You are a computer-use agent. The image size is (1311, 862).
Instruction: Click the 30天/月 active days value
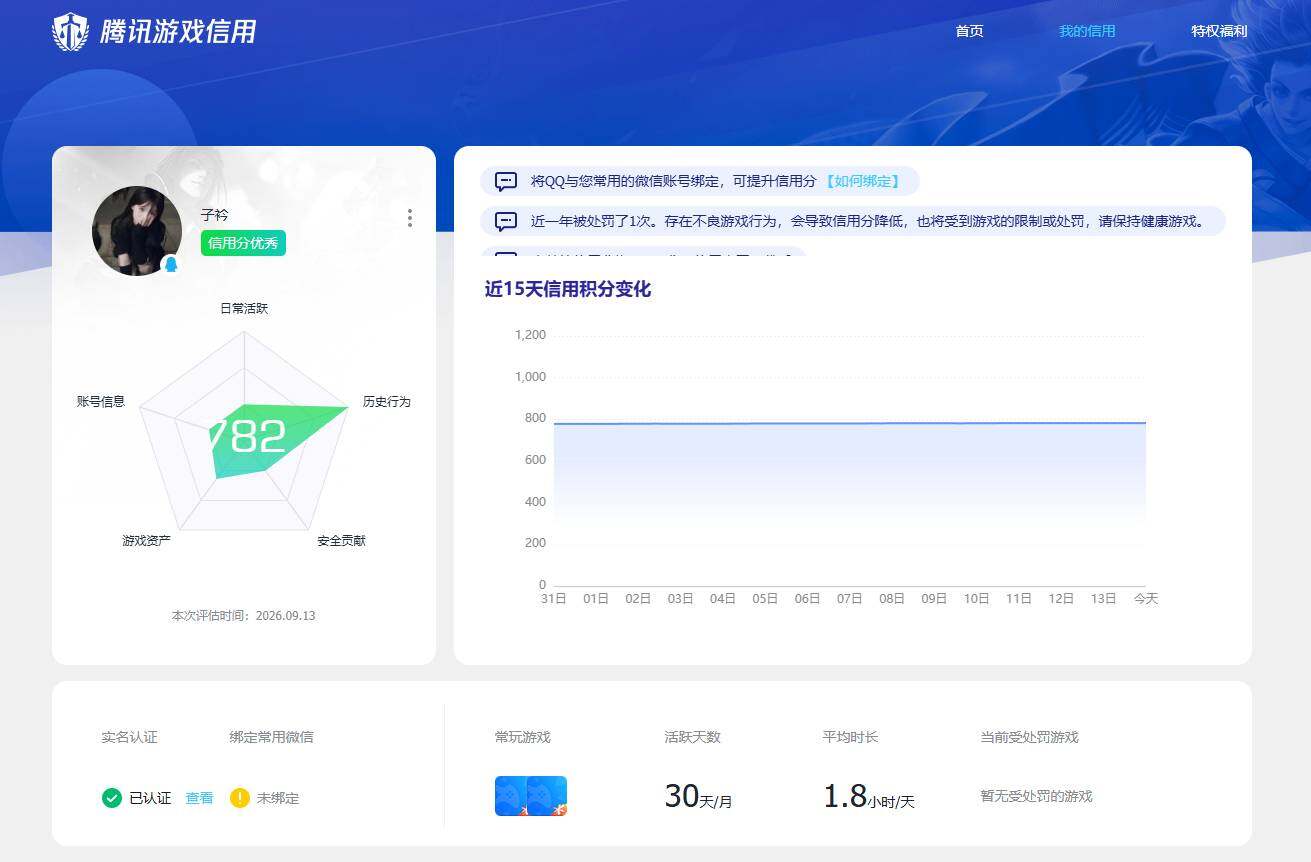698,797
